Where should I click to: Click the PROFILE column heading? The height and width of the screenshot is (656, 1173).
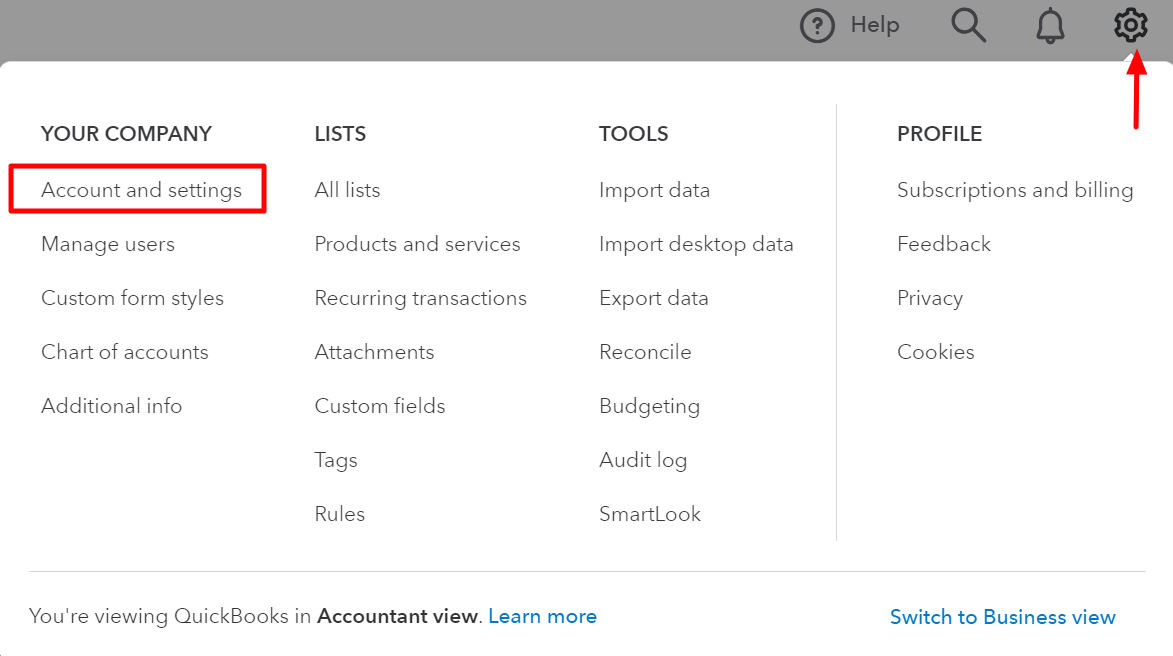click(x=940, y=134)
